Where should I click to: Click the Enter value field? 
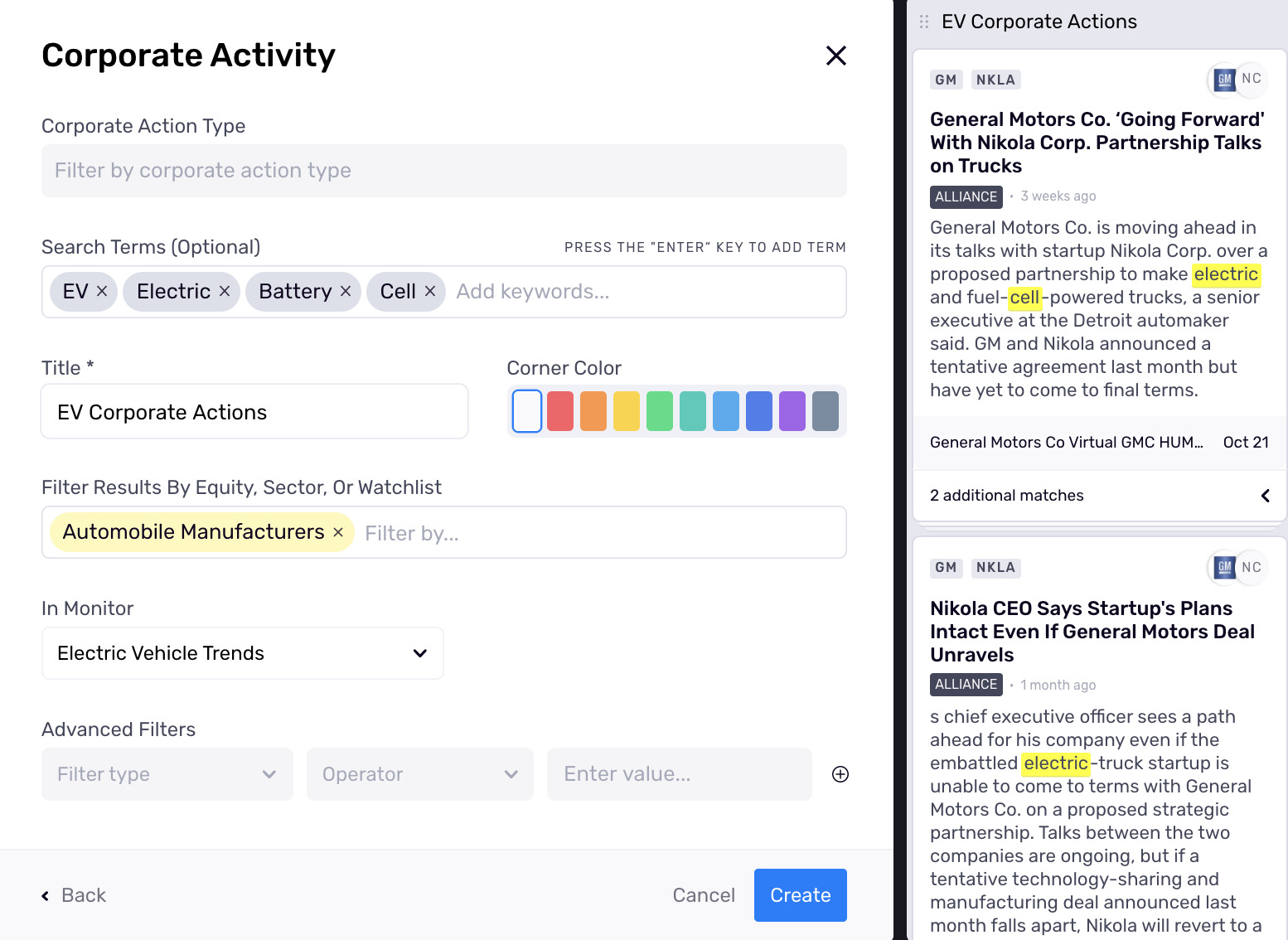[x=680, y=774]
